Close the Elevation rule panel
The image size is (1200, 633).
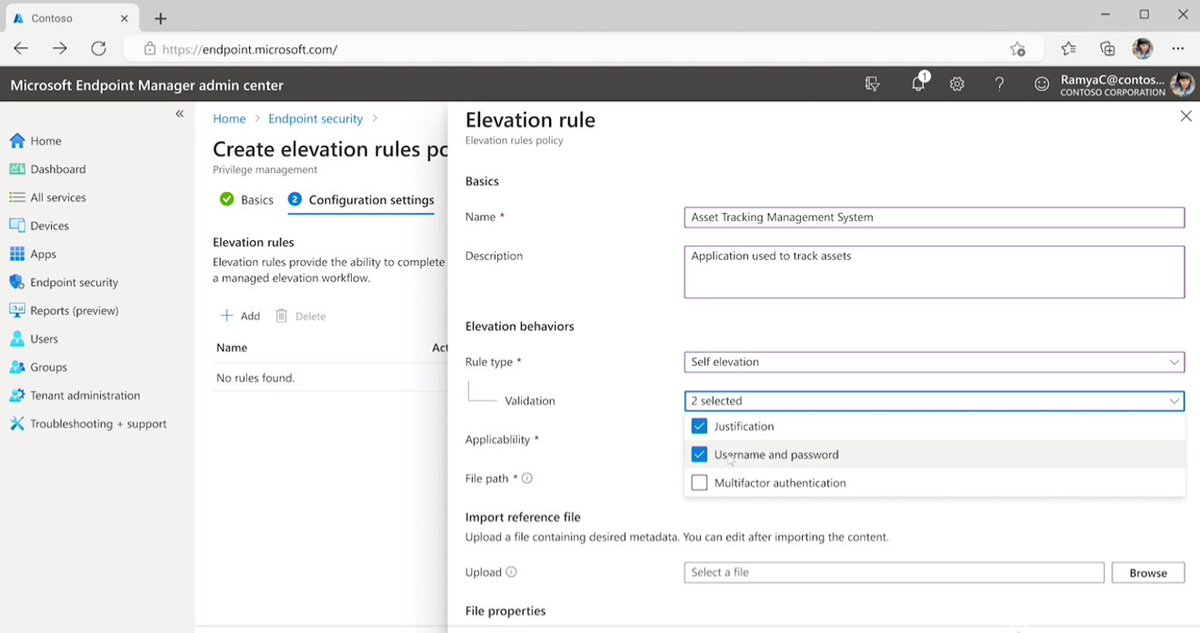click(x=1186, y=117)
